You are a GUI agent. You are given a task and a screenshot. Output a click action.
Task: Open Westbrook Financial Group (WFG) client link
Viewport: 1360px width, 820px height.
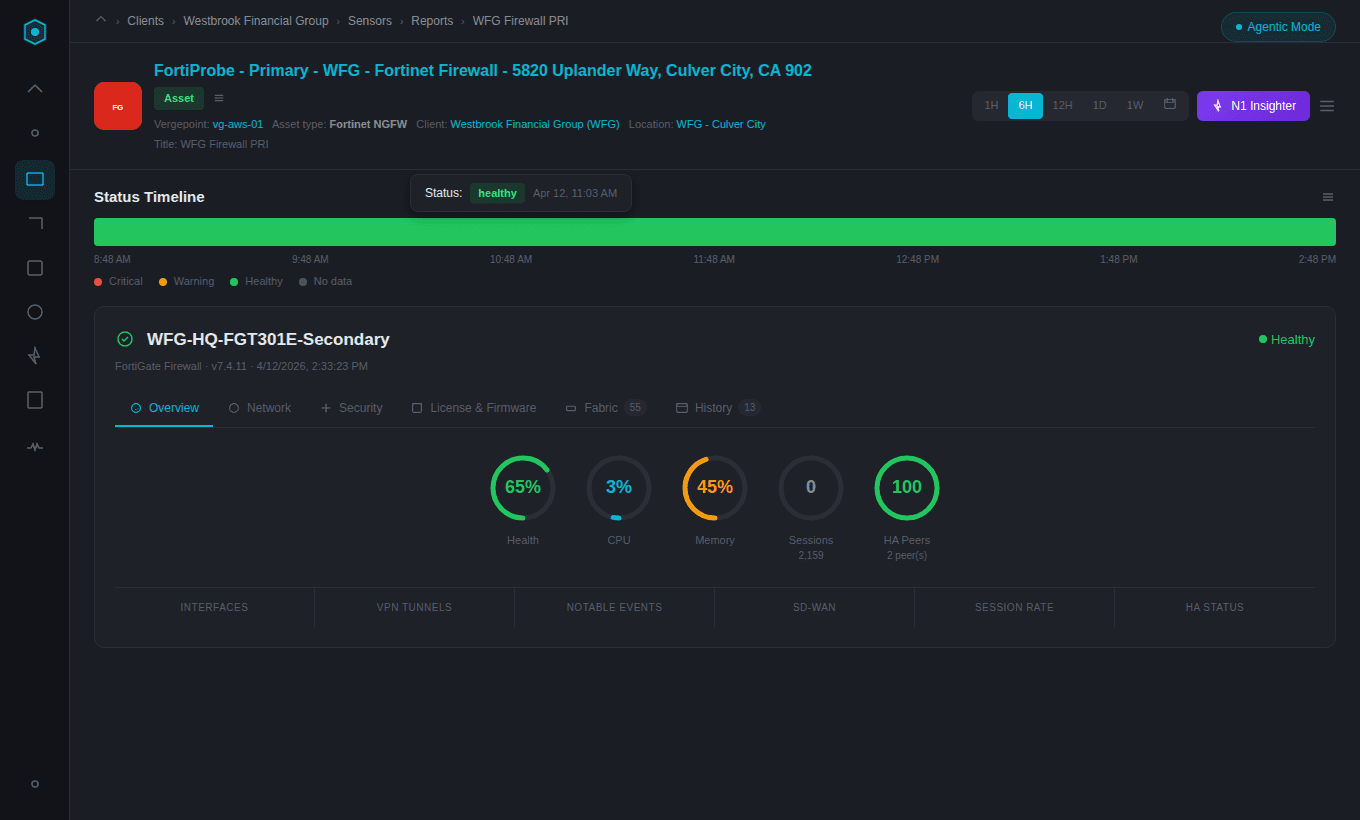point(535,124)
